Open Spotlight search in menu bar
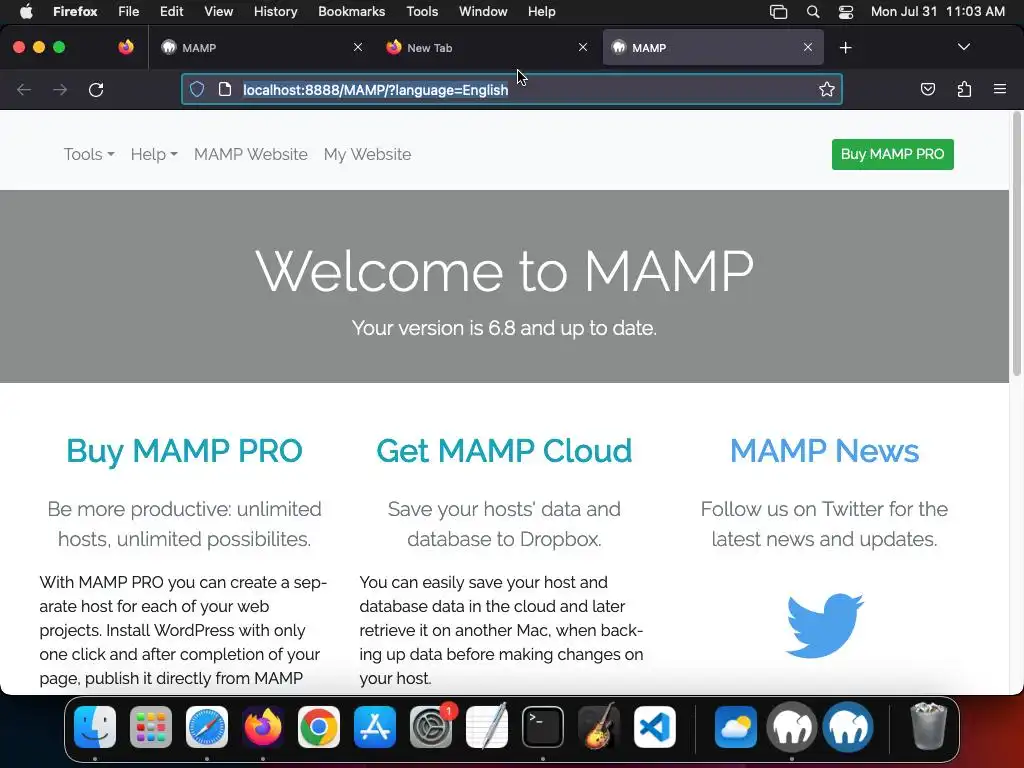Image resolution: width=1024 pixels, height=768 pixels. [x=813, y=12]
